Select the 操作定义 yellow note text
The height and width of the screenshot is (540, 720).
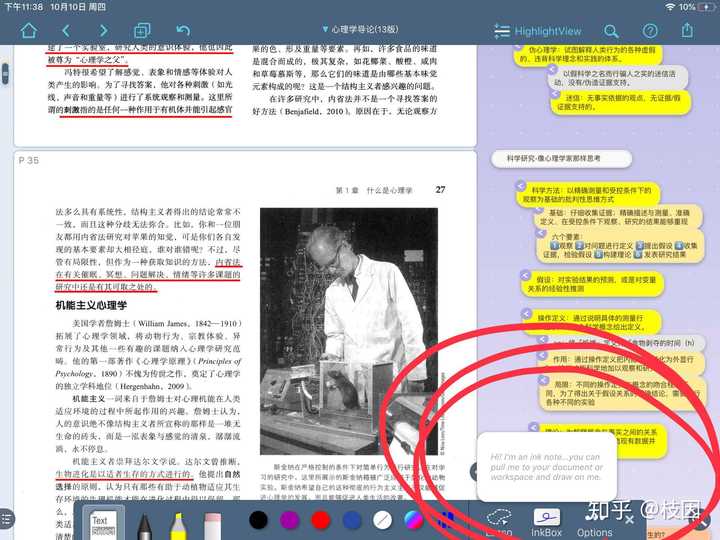coord(591,322)
